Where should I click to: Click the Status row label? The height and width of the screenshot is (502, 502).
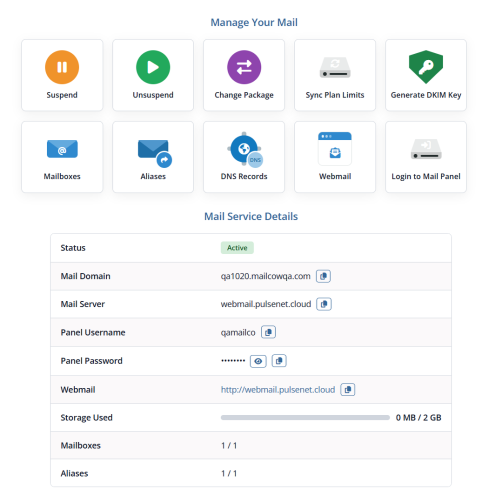(73, 248)
